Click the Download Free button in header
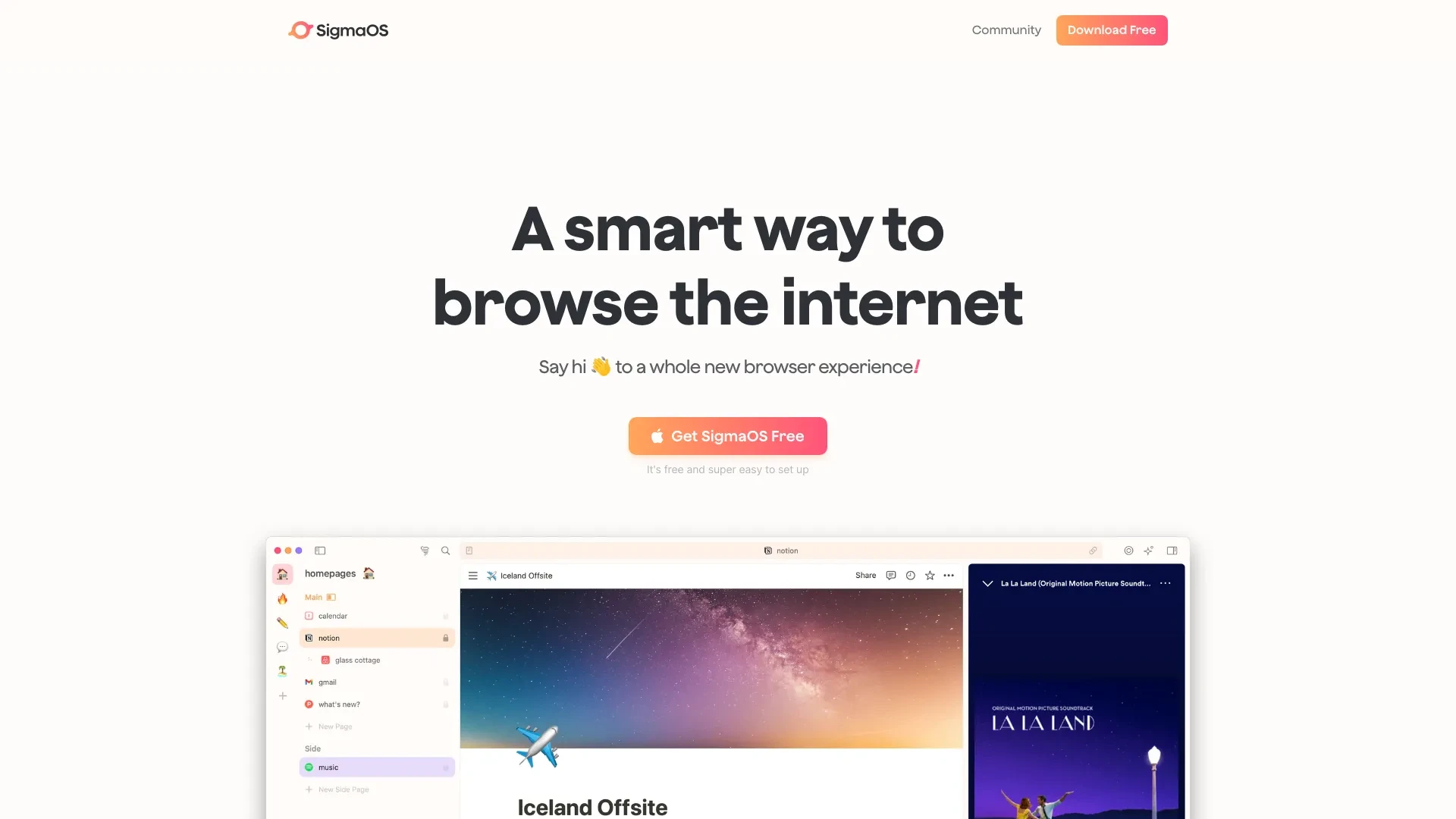This screenshot has width=1456, height=819. (x=1111, y=30)
